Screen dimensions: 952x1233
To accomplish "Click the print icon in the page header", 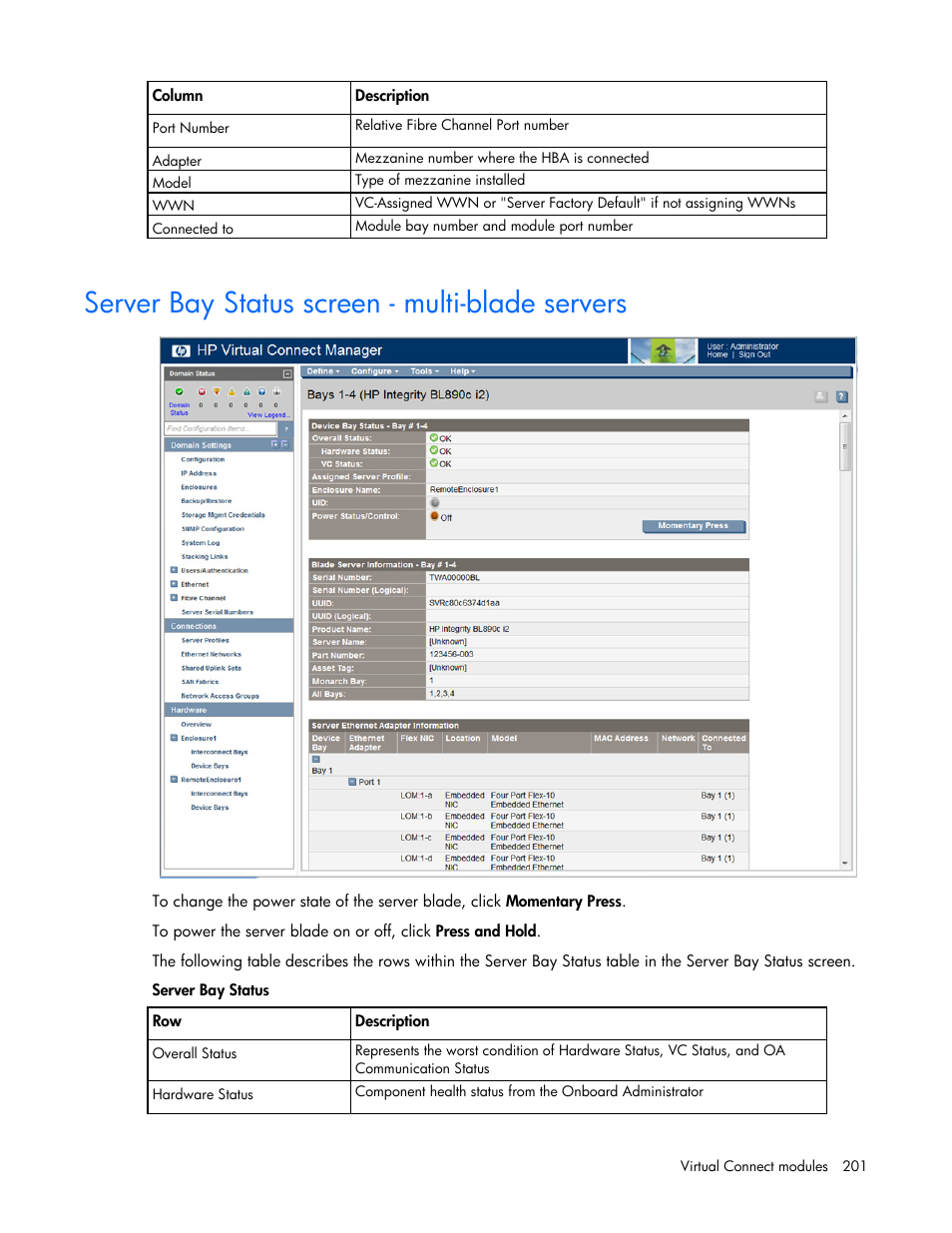I will pyautogui.click(x=820, y=396).
